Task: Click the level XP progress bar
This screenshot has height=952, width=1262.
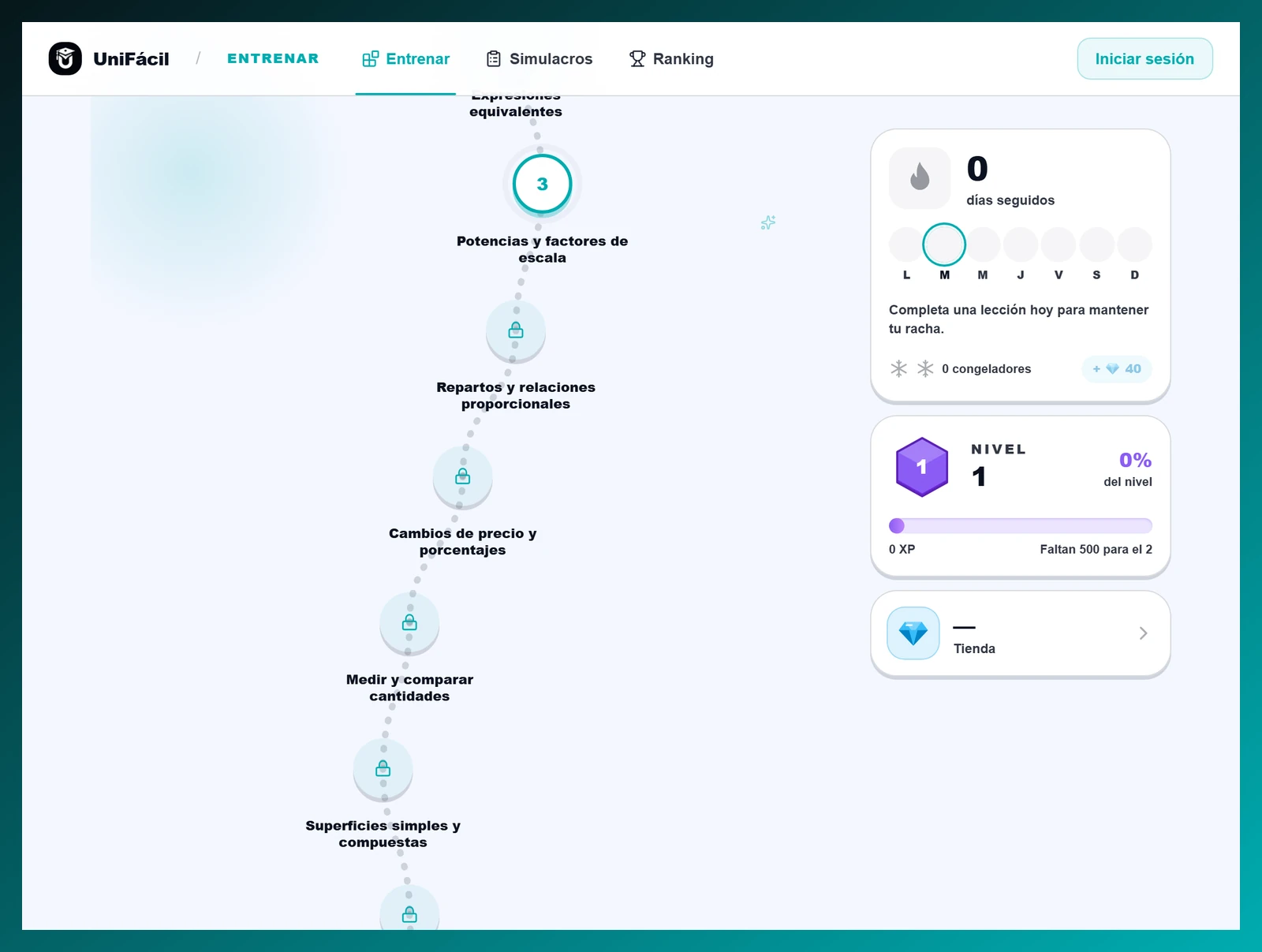Action: pos(1021,526)
